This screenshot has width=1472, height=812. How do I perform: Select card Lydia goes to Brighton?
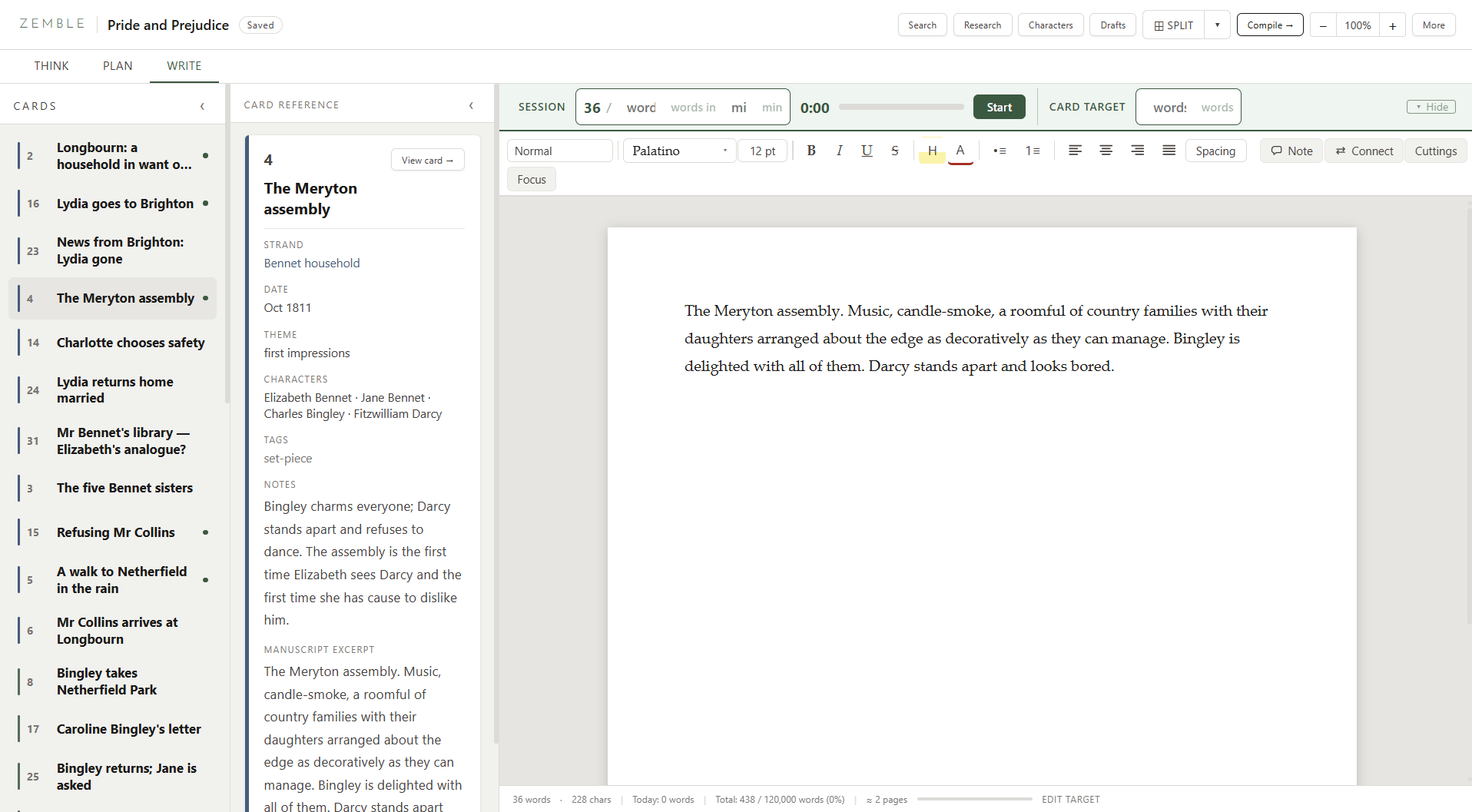(112, 204)
